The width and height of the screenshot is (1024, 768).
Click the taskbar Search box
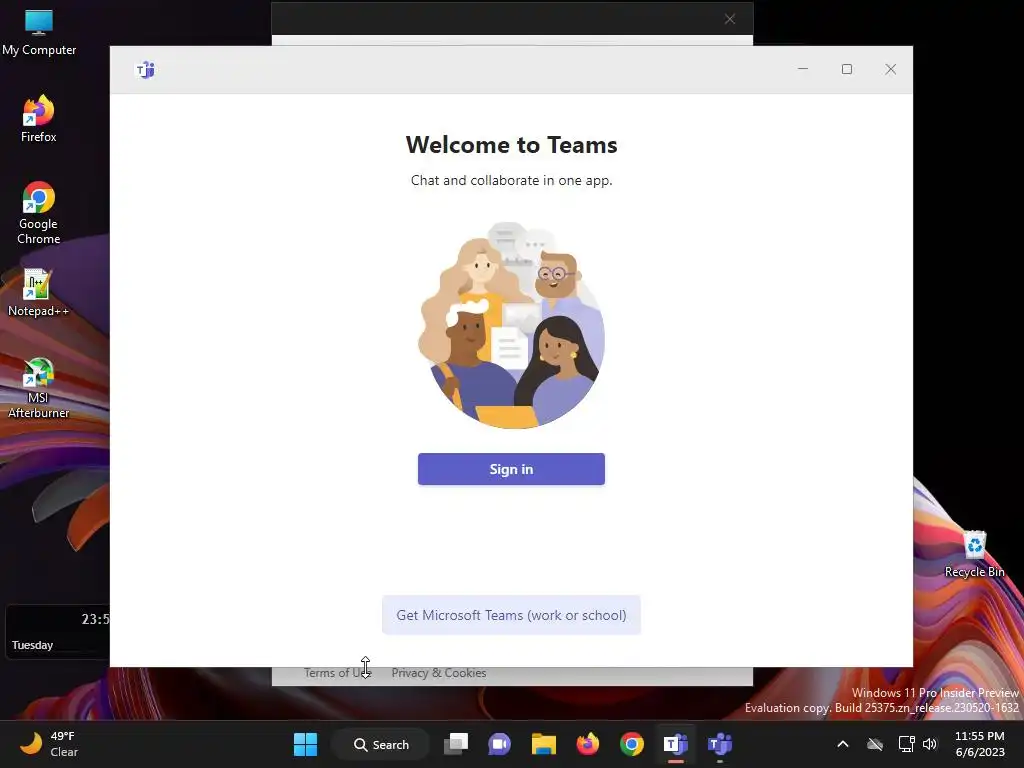point(381,744)
